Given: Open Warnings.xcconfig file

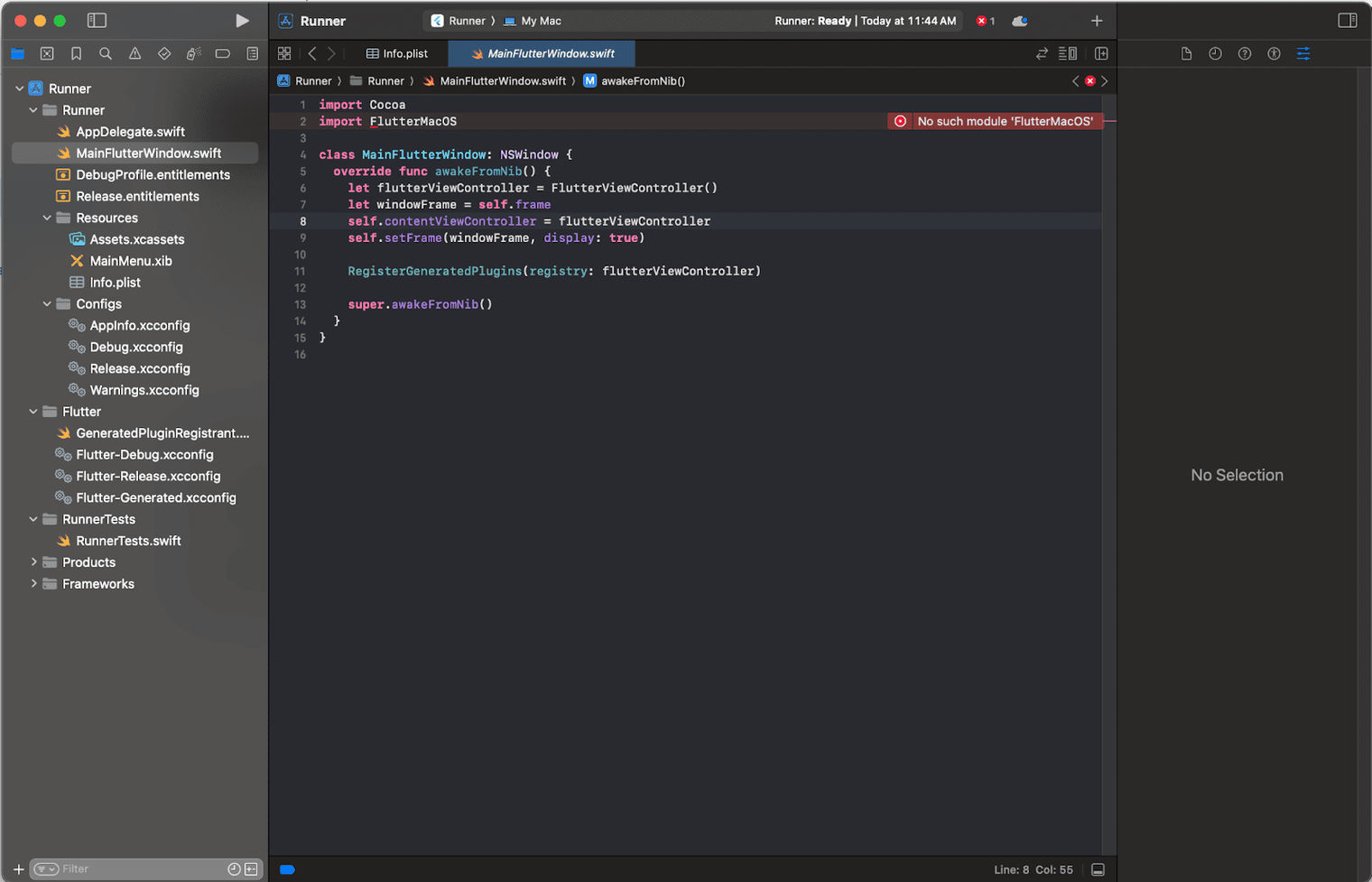Looking at the screenshot, I should pos(144,390).
